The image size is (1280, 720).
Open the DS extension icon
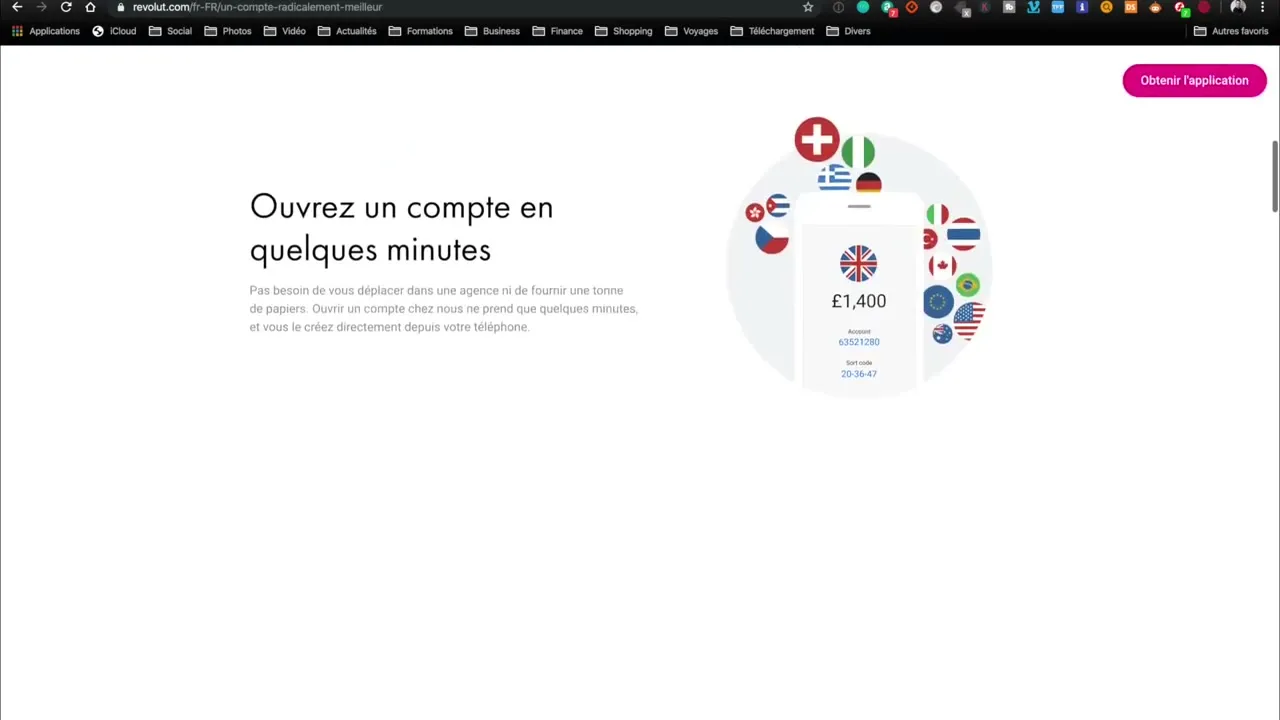(1130, 7)
